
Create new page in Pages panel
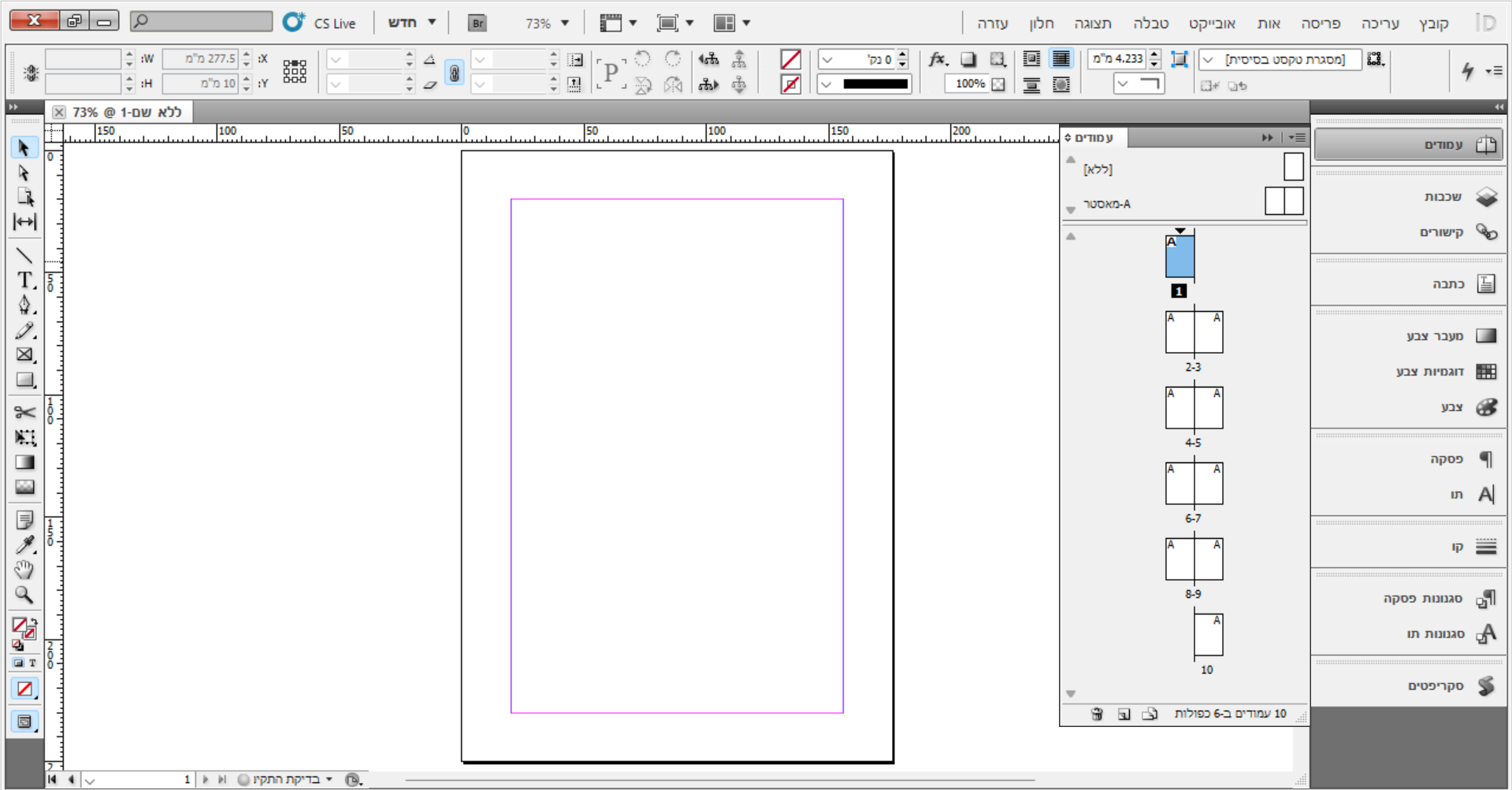(1124, 714)
